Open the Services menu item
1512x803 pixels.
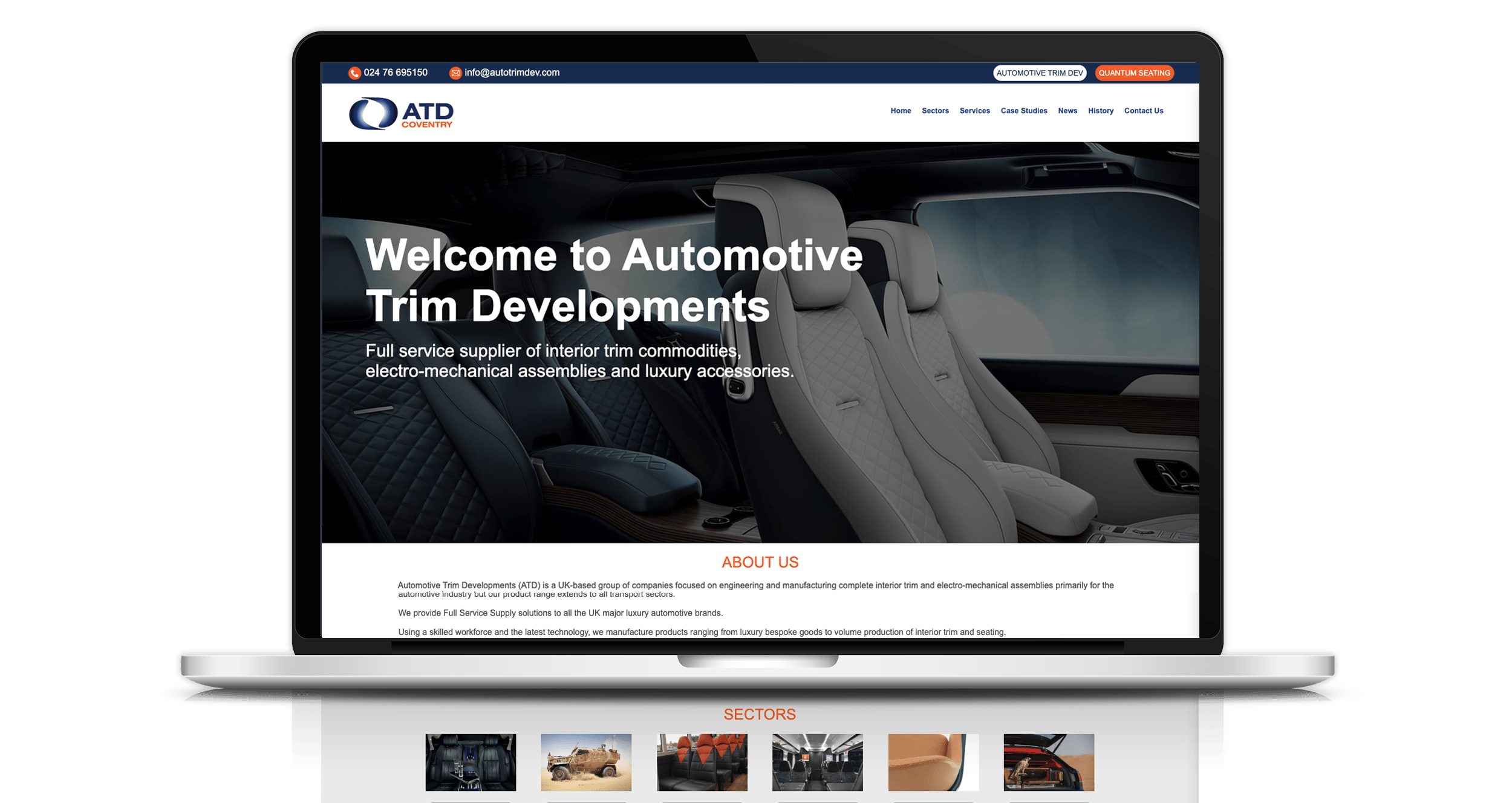point(974,111)
